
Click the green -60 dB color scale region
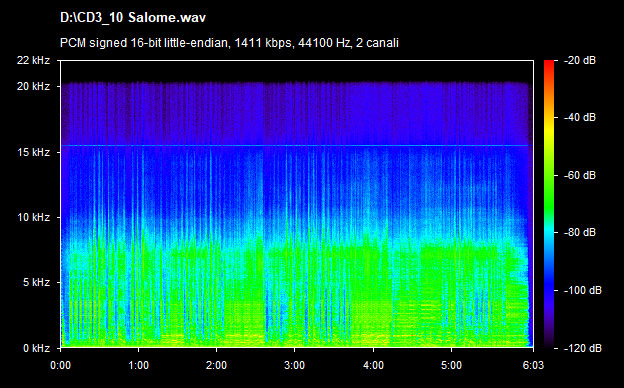click(549, 175)
